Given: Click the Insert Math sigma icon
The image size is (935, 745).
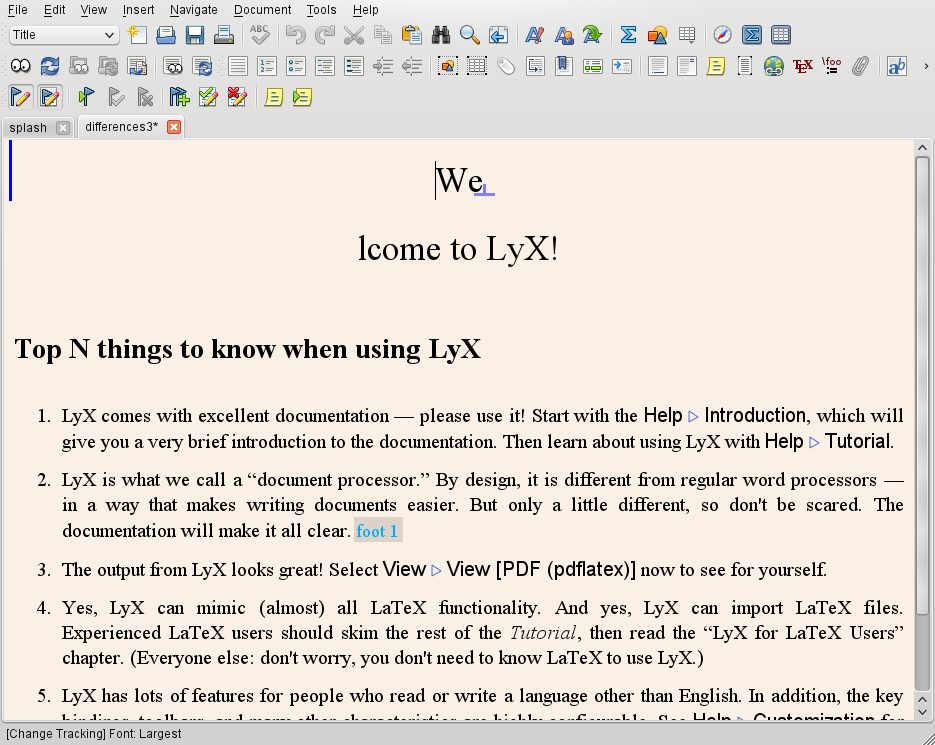Looking at the screenshot, I should pyautogui.click(x=628, y=35).
